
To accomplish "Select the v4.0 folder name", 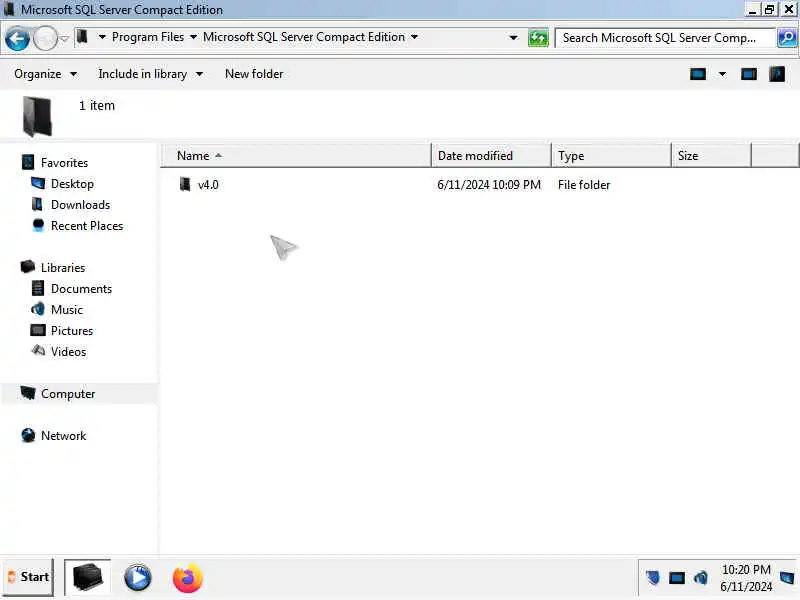I will [208, 185].
